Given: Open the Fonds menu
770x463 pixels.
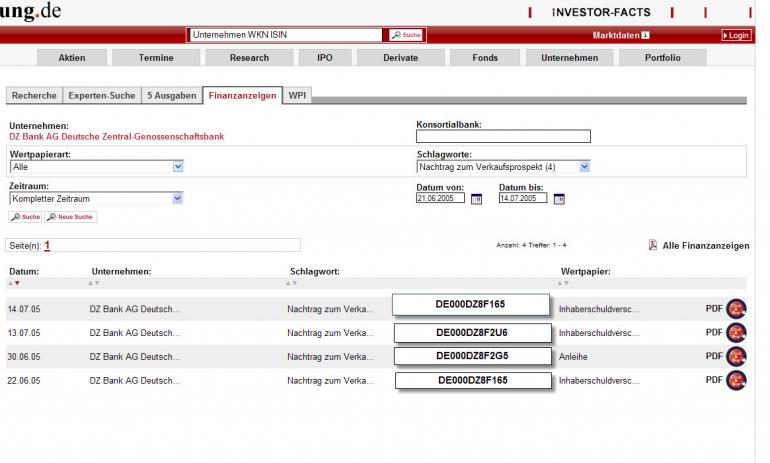Looking at the screenshot, I should click(x=485, y=57).
